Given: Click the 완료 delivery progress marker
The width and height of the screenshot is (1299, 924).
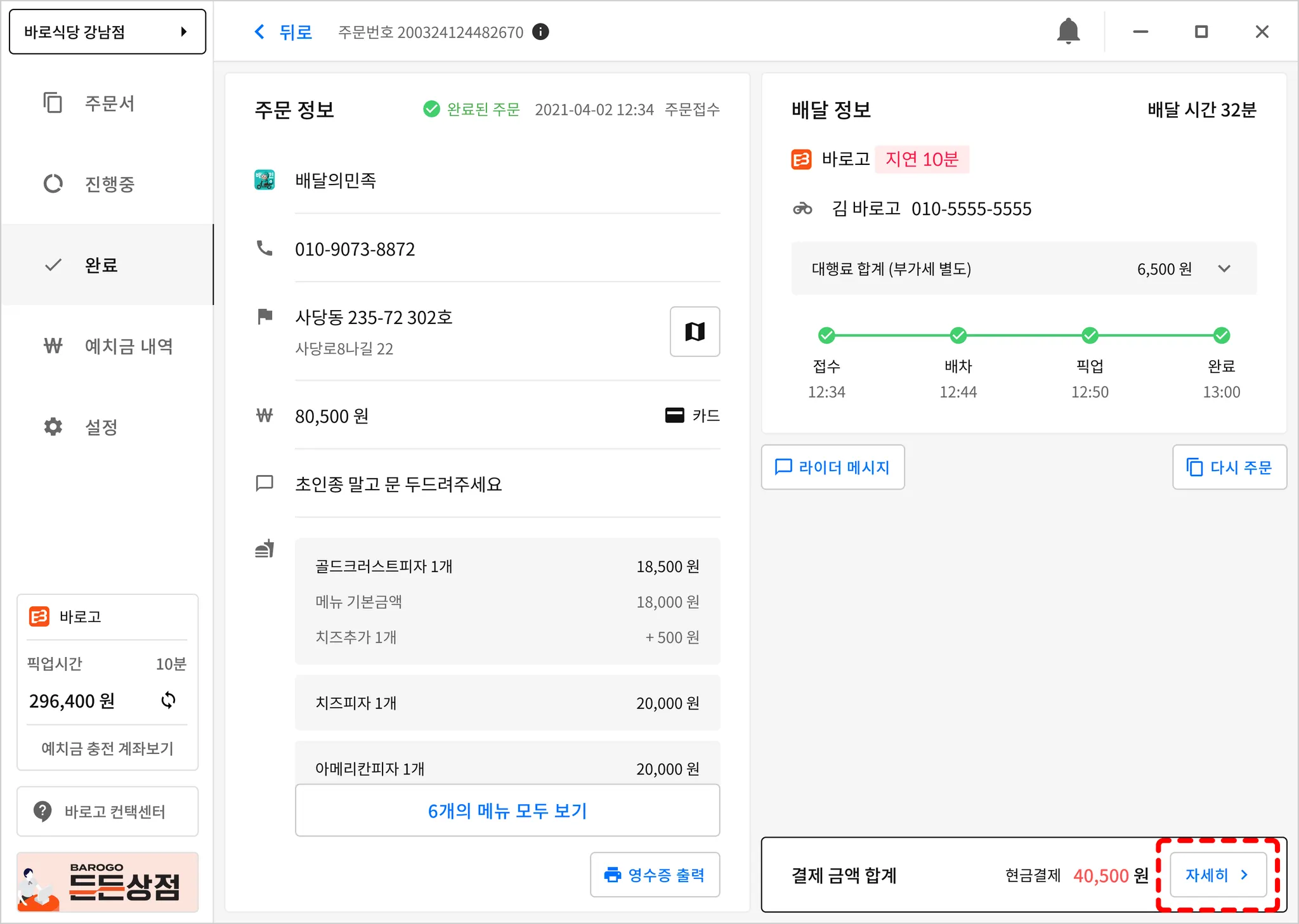Looking at the screenshot, I should pyautogui.click(x=1221, y=335).
